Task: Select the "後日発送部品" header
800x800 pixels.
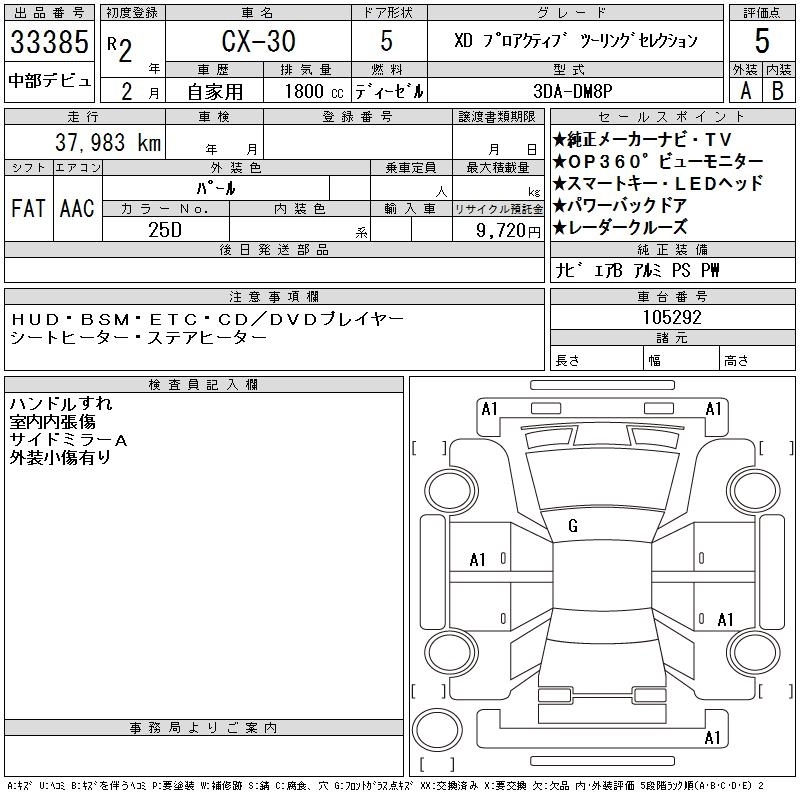Action: pos(274,249)
